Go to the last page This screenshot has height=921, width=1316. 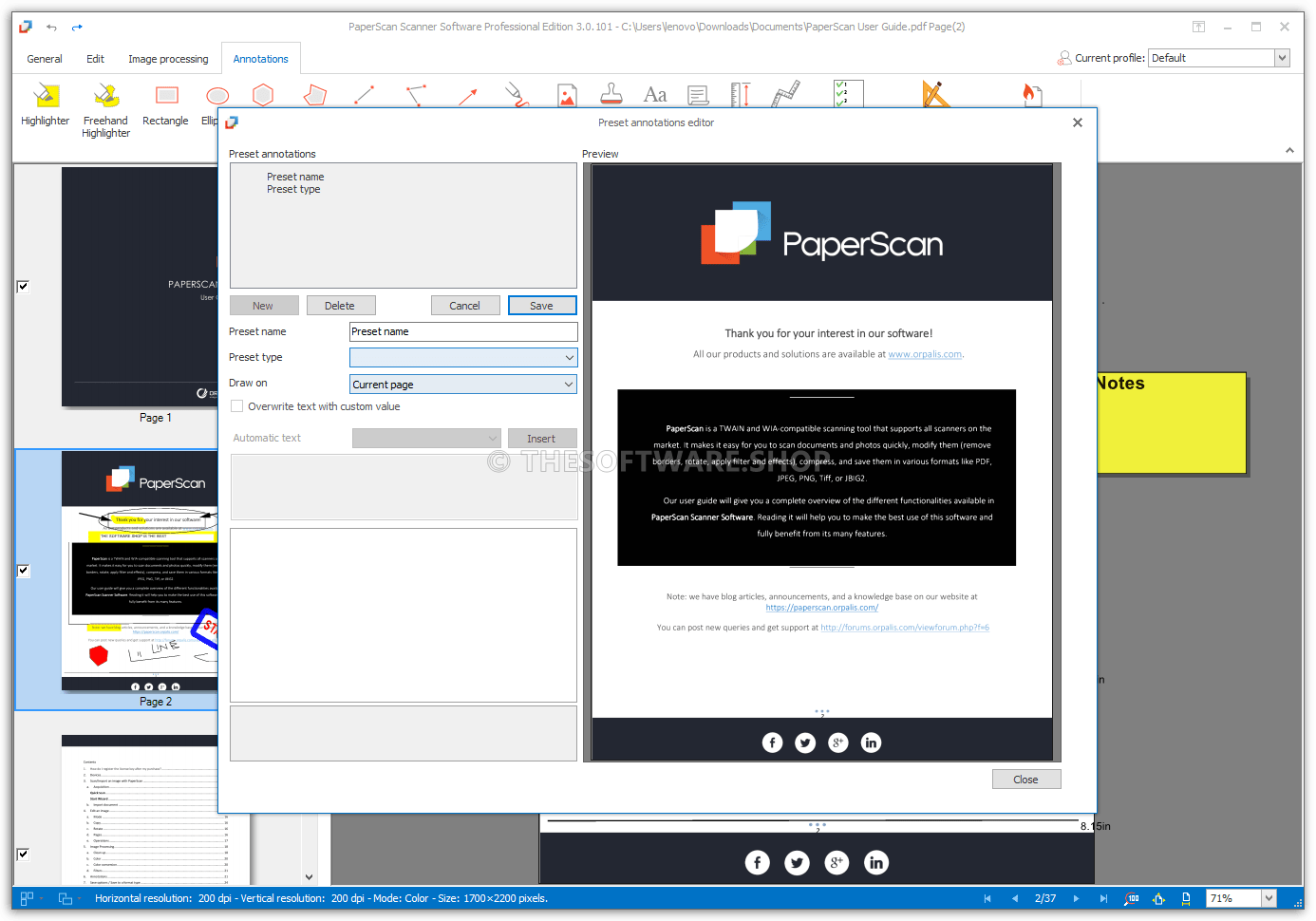(x=1103, y=898)
